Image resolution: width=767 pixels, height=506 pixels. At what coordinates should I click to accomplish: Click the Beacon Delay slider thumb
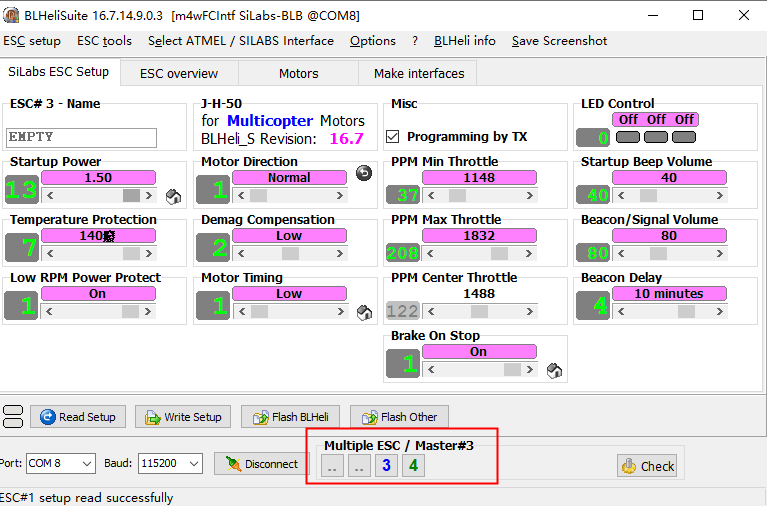pyautogui.click(x=686, y=312)
